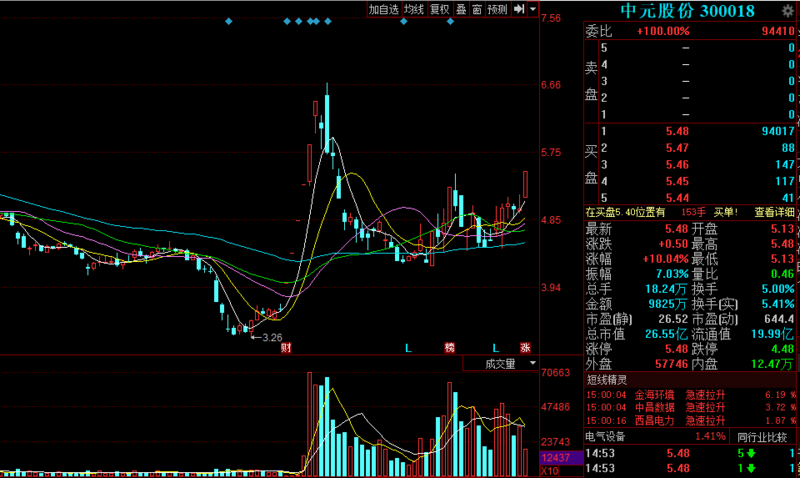Click the 查看详细 link
Image resolution: width=800 pixels, height=478 pixels.
774,212
